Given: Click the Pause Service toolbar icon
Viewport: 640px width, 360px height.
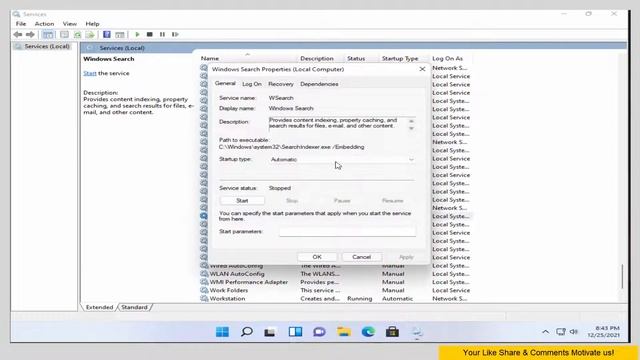Looking at the screenshot, I should point(162,35).
